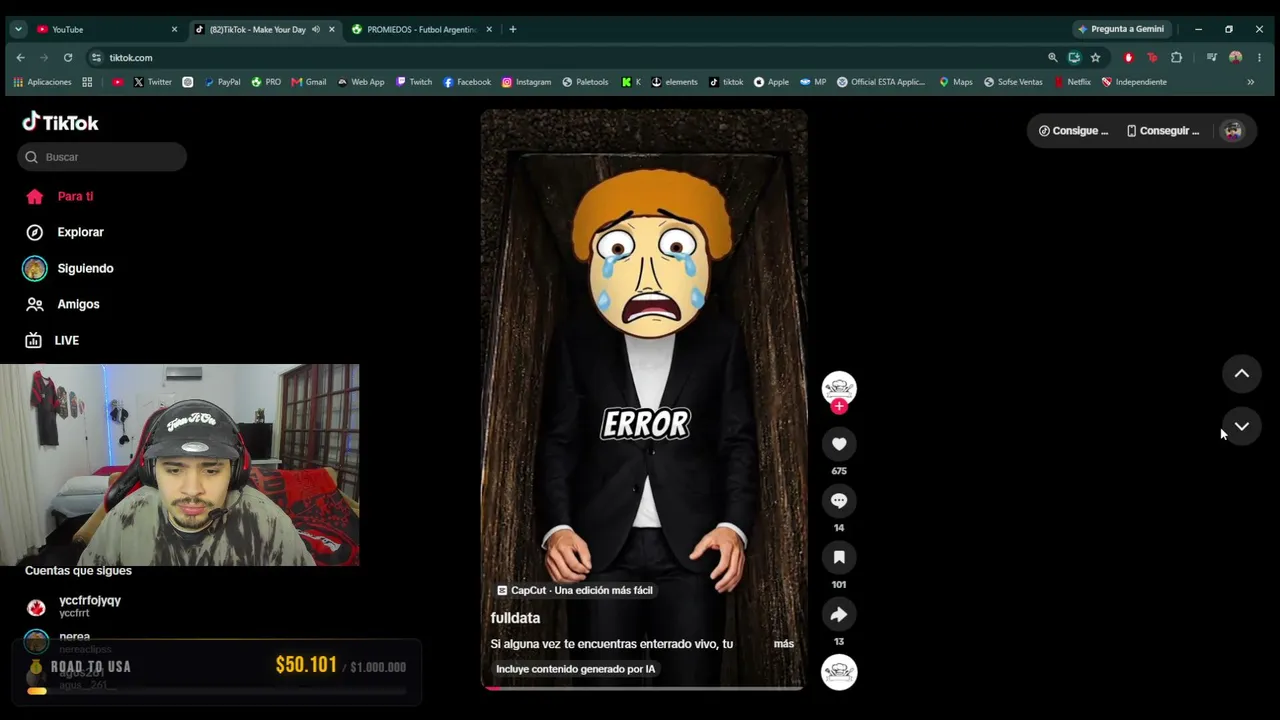Close the TikTok - Make Your Day tab
The height and width of the screenshot is (720, 1280).
[x=332, y=29]
